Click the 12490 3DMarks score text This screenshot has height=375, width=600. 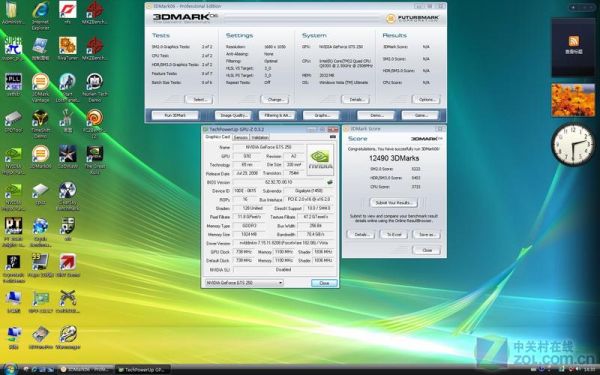[394, 158]
